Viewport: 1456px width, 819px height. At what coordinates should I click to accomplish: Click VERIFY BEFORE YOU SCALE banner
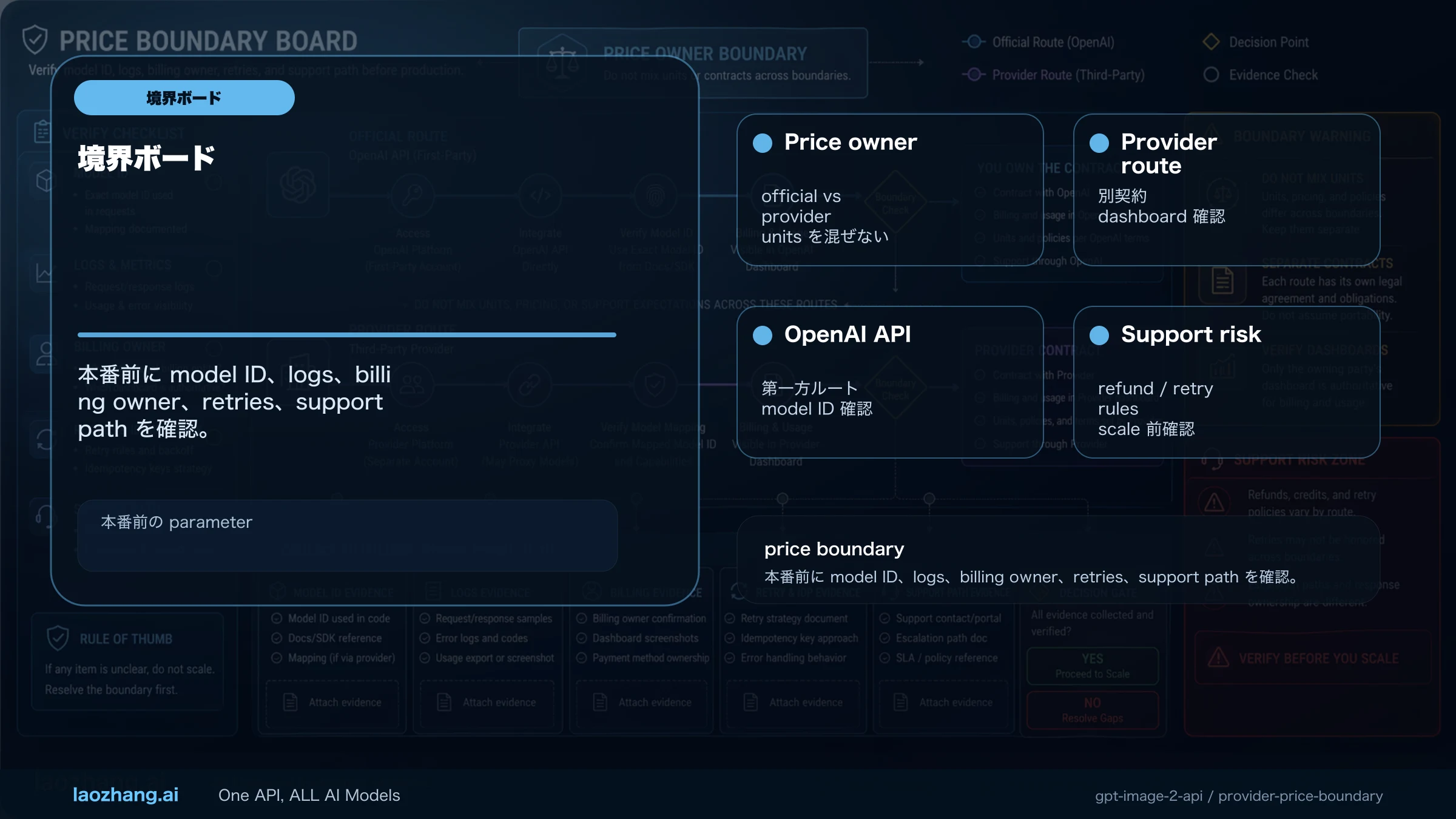coord(1312,658)
